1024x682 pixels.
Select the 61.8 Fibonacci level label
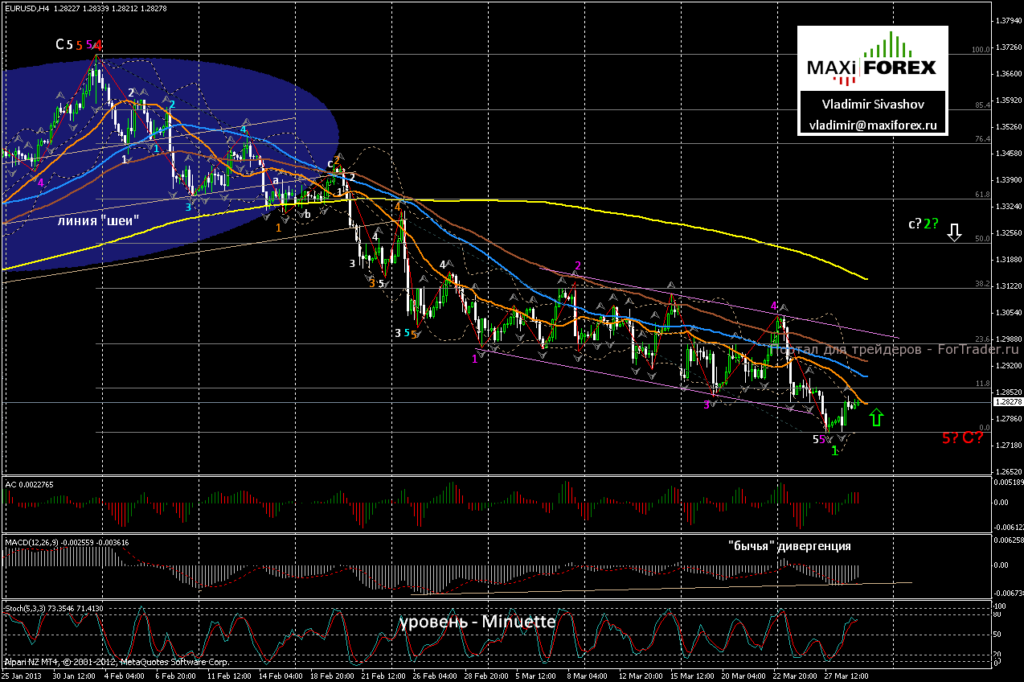coord(982,195)
